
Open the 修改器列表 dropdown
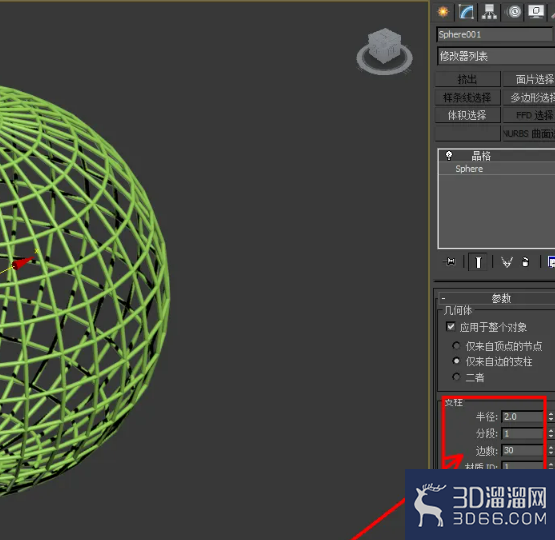(496, 56)
